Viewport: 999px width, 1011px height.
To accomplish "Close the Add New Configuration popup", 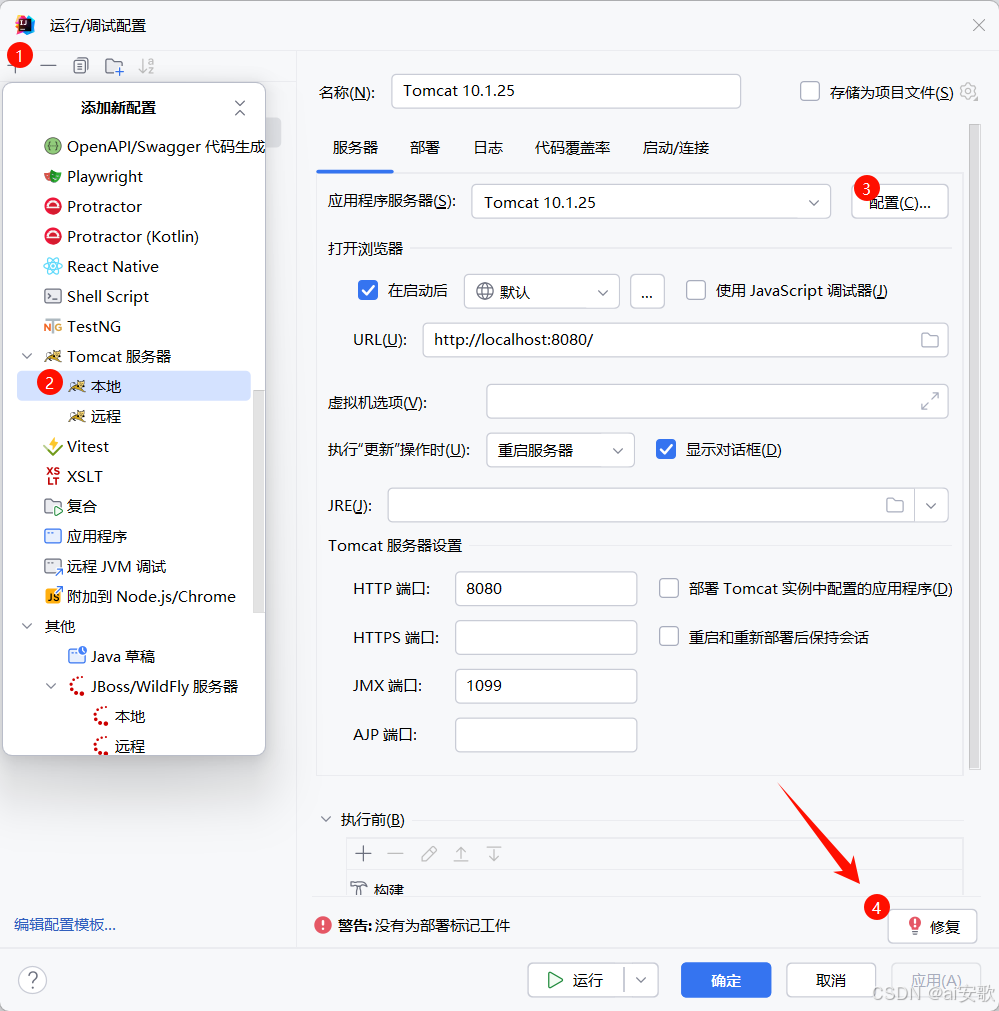I will (x=240, y=108).
